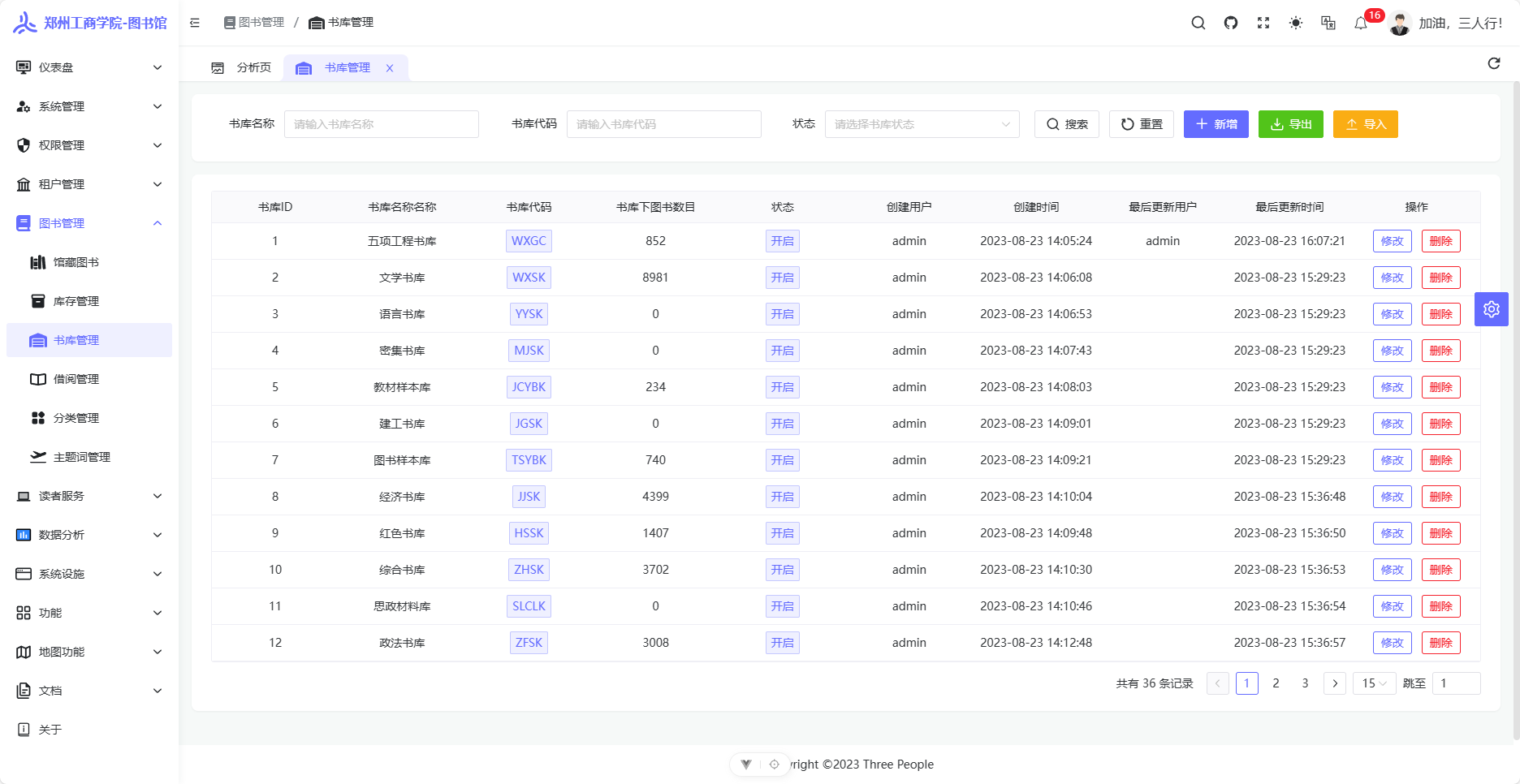Expand the 系统设施 menu
The image size is (1520, 784).
pyautogui.click(x=89, y=574)
